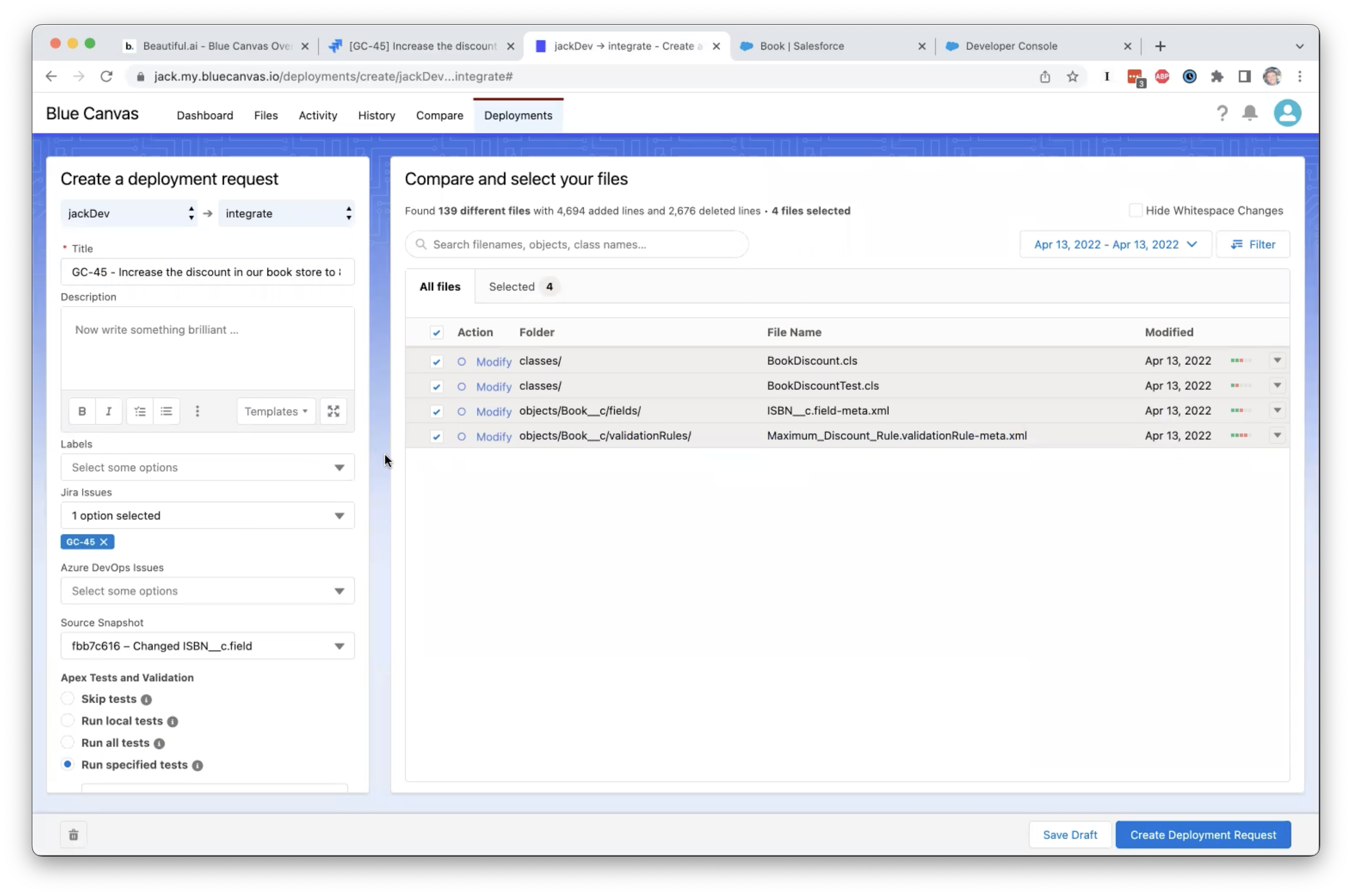1352x896 pixels.
Task: Expand description editor to fullscreen
Action: click(333, 411)
